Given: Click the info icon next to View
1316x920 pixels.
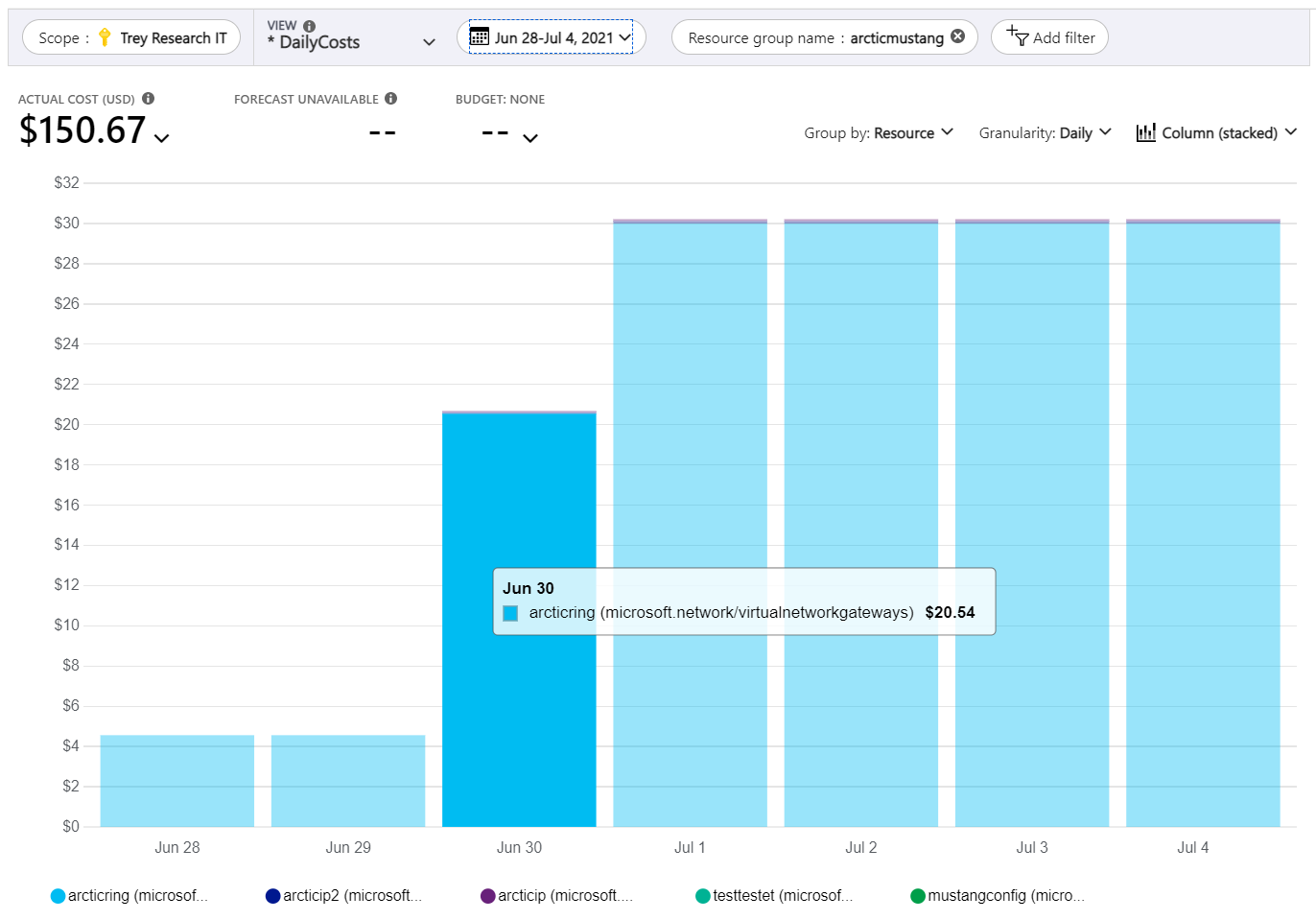Looking at the screenshot, I should (309, 26).
